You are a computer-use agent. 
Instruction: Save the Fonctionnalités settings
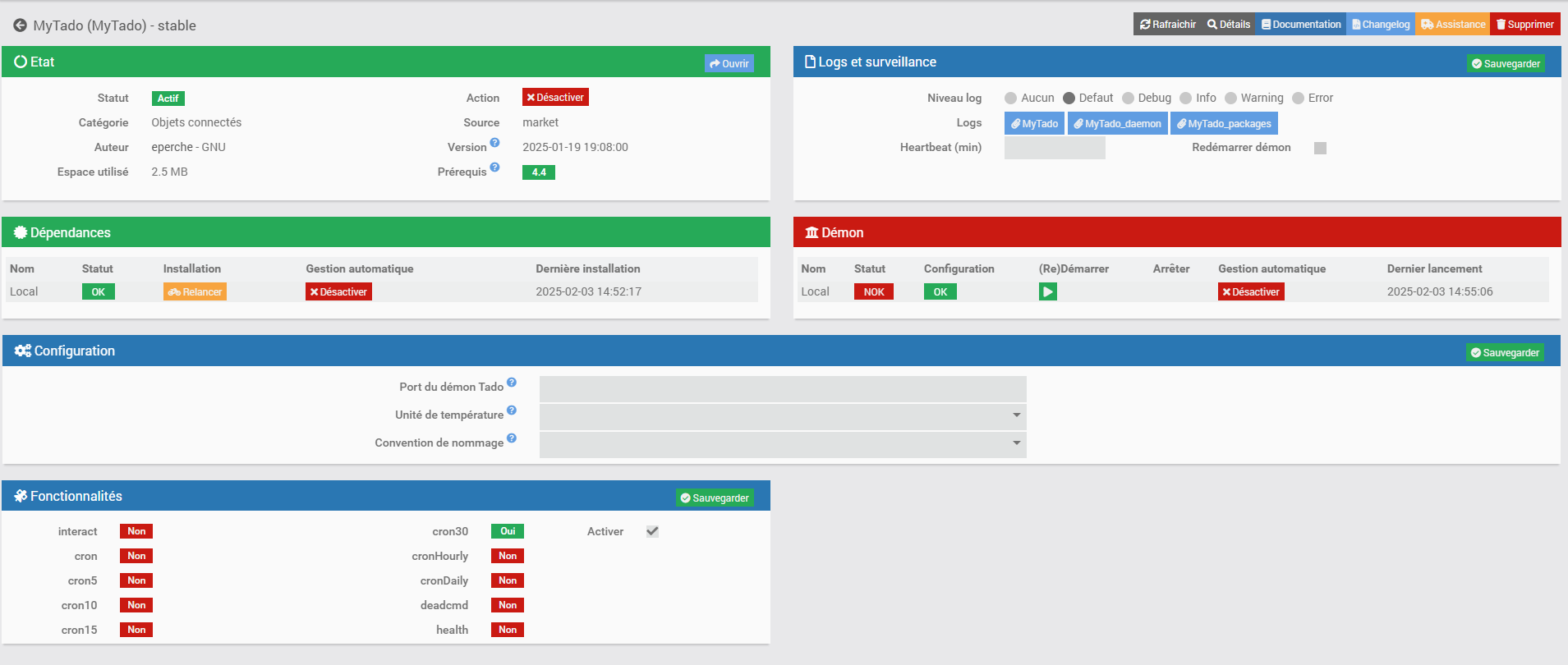pyautogui.click(x=715, y=498)
